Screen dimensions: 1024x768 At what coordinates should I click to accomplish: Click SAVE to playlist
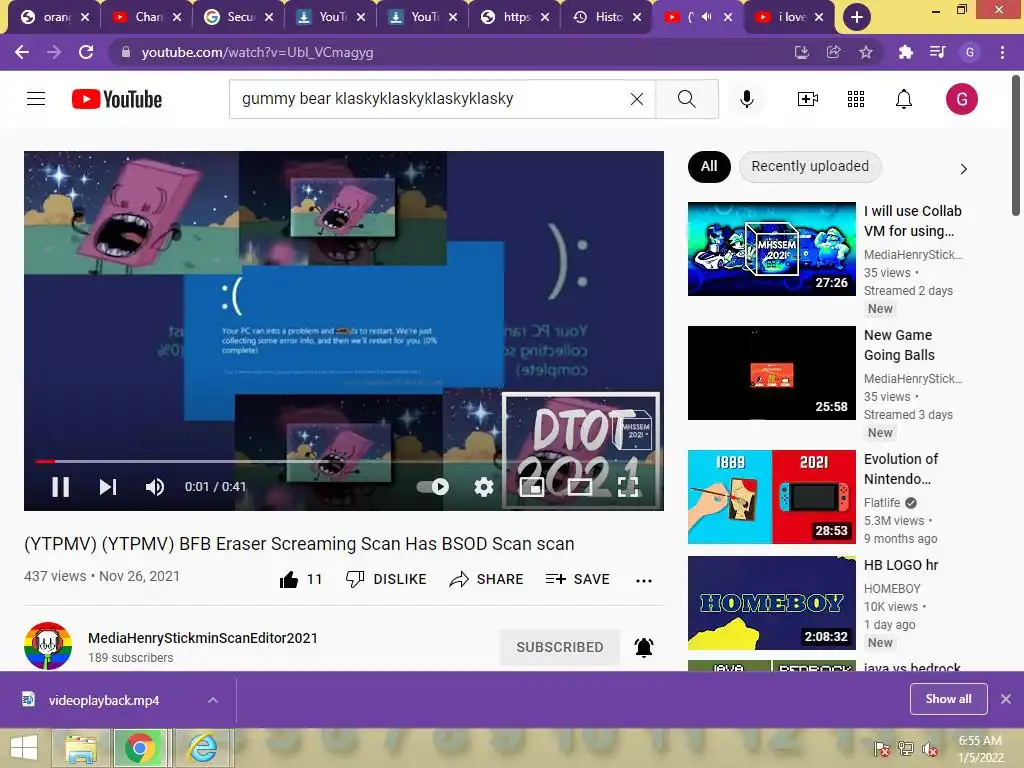577,579
